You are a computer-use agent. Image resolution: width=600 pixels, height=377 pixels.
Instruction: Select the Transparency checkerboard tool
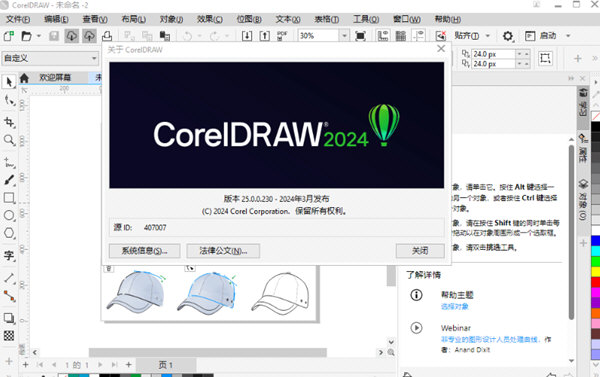click(9, 336)
